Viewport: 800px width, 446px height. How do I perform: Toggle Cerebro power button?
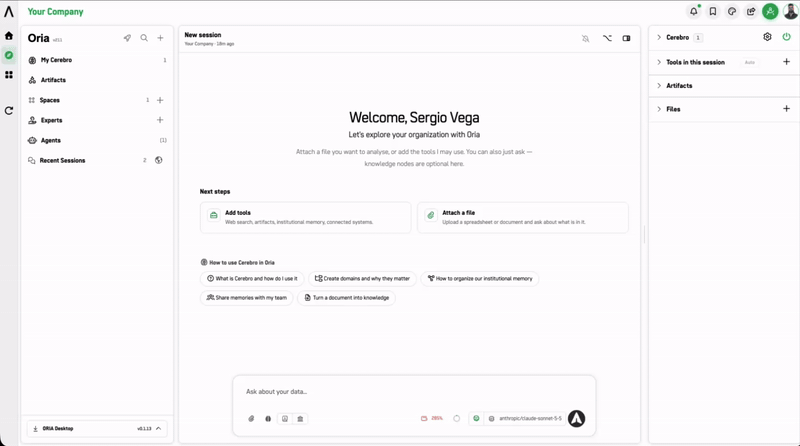786,37
